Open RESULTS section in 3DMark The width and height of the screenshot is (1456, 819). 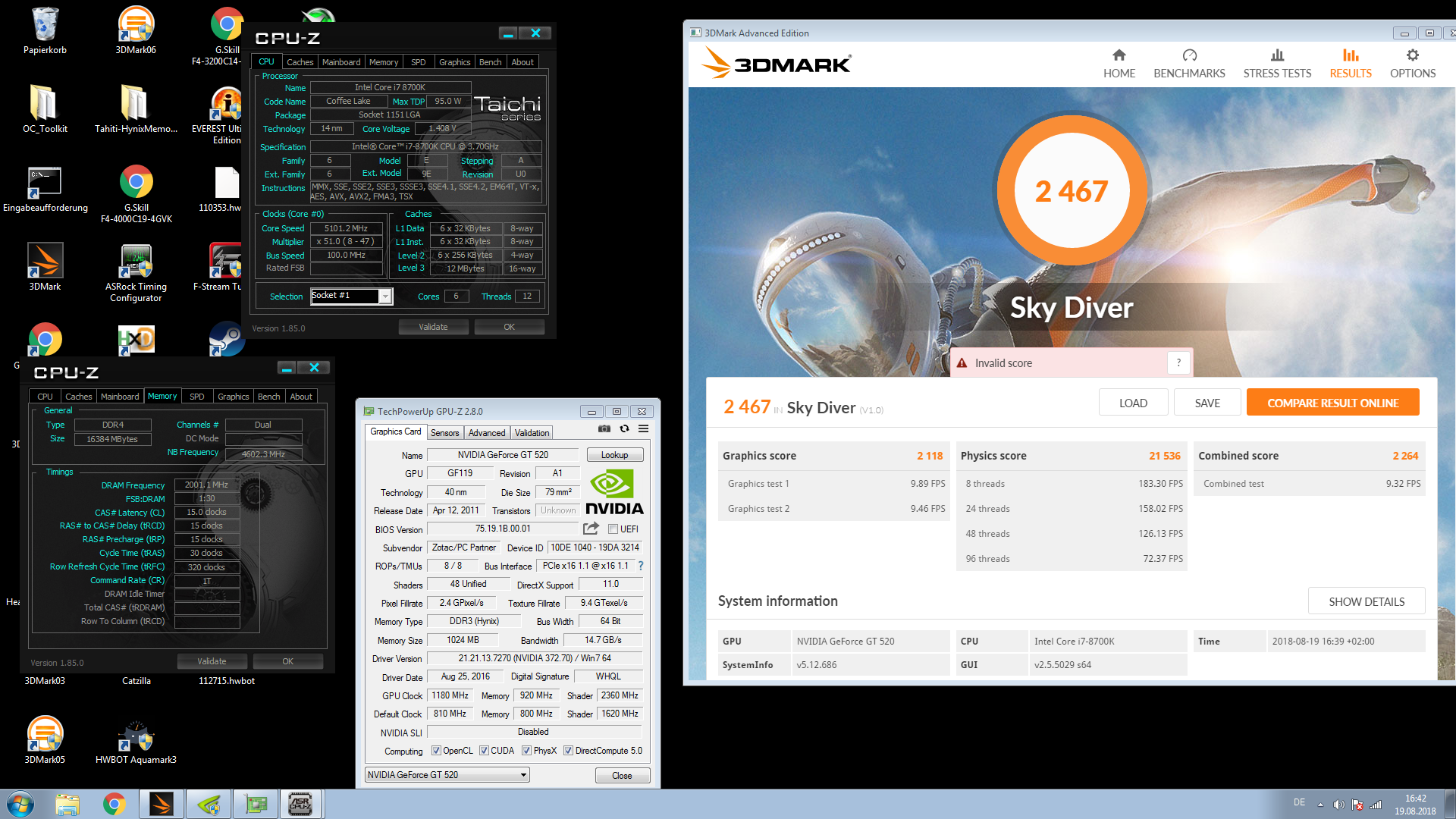click(x=1351, y=64)
